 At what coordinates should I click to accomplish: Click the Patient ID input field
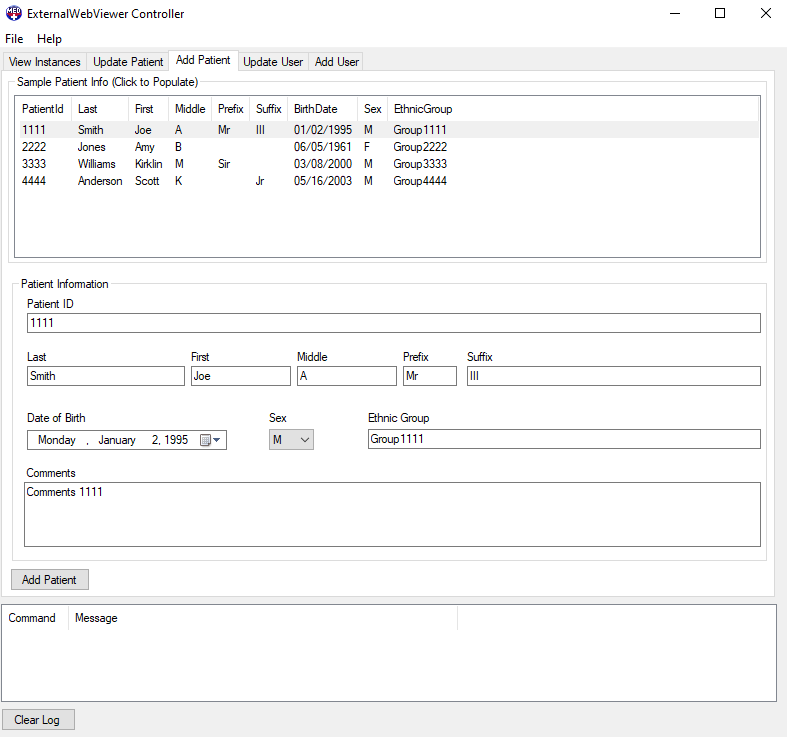pos(394,323)
